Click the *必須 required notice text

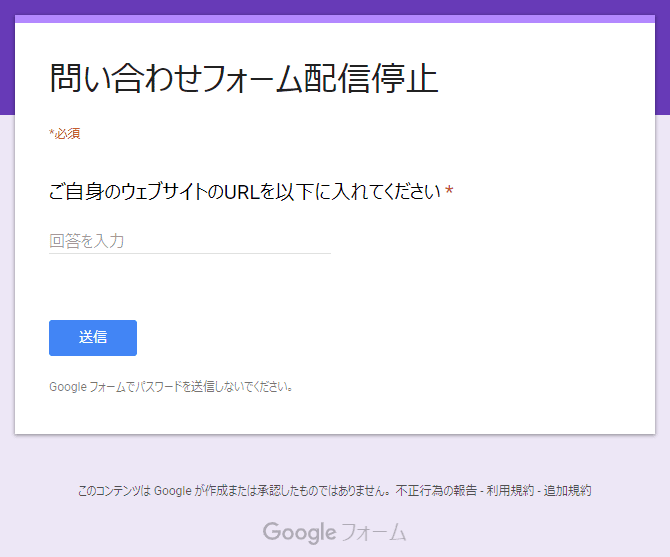click(x=65, y=134)
